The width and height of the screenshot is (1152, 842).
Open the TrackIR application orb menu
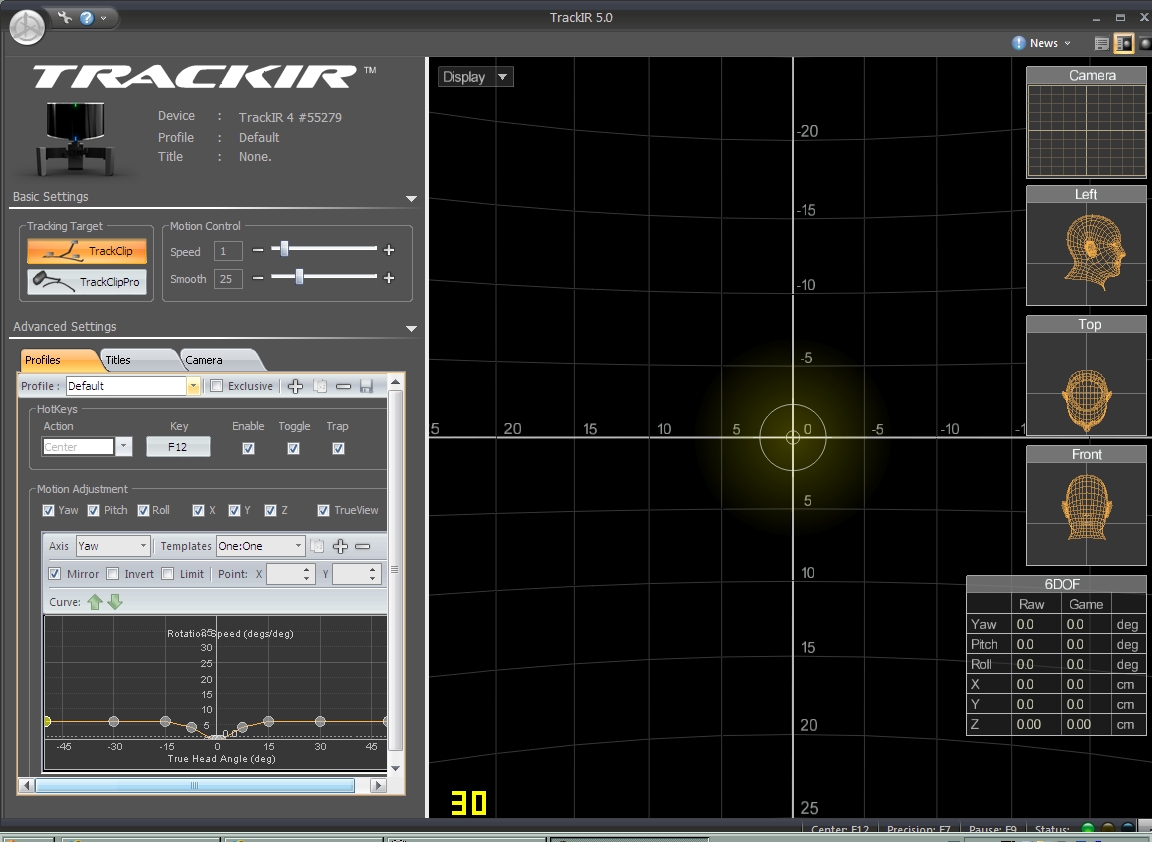[27, 27]
